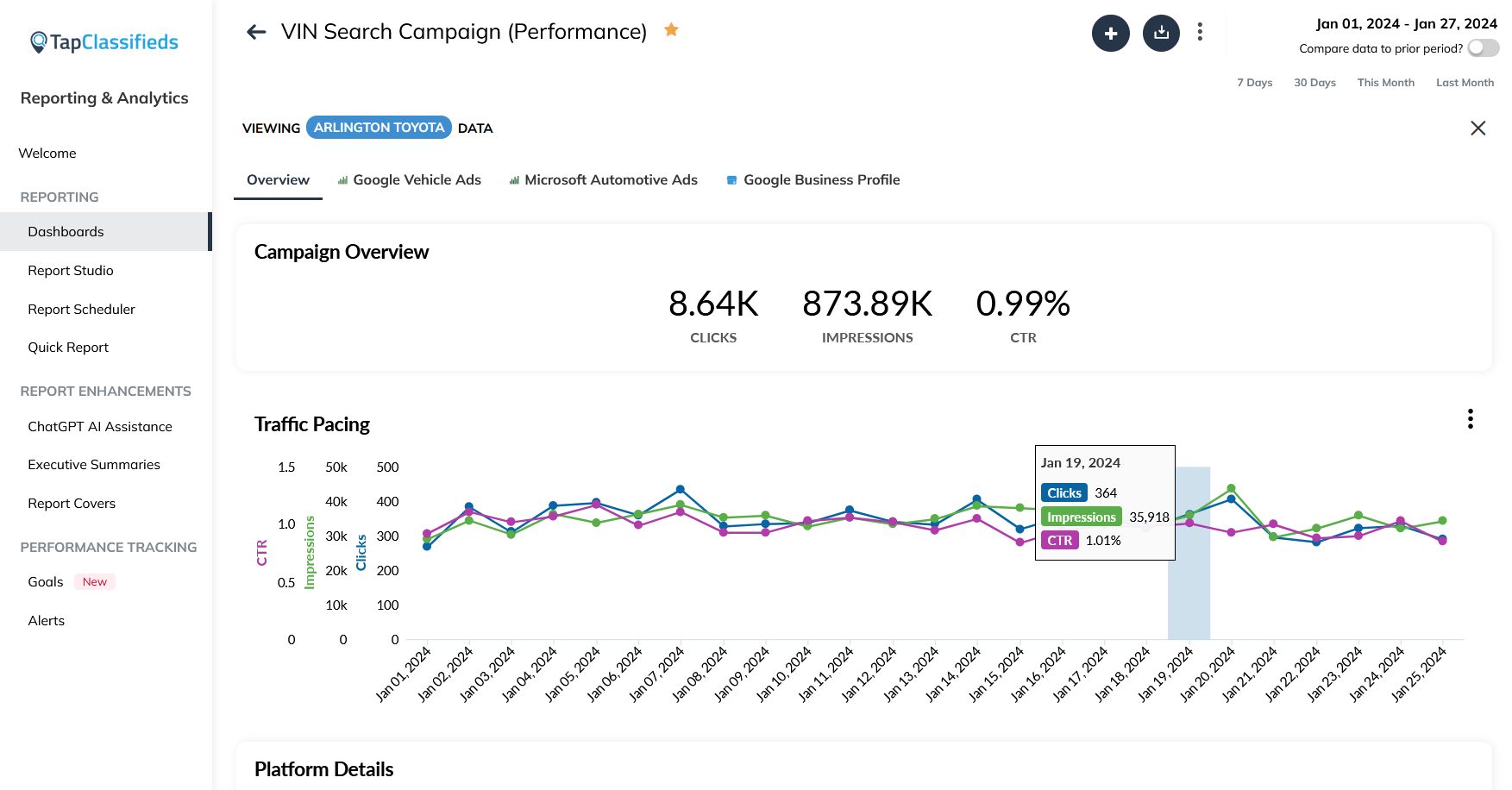Open the Traffic Pacing three-dot menu
This screenshot has height=790, width=1512.
[x=1470, y=419]
